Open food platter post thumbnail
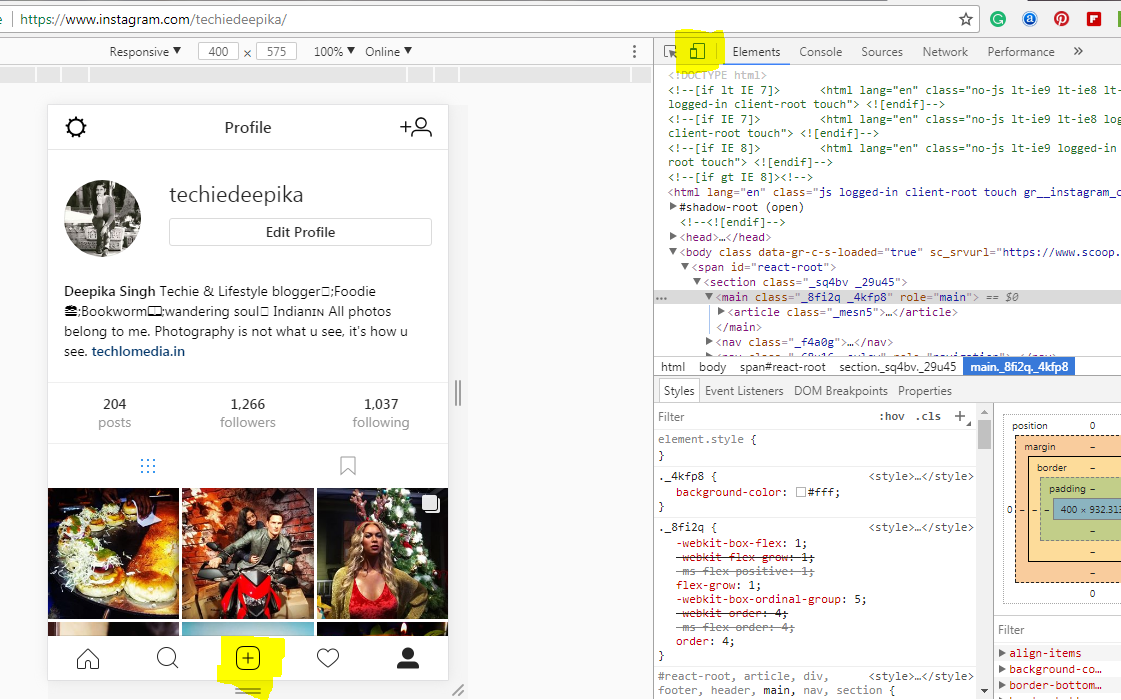 (x=113, y=553)
